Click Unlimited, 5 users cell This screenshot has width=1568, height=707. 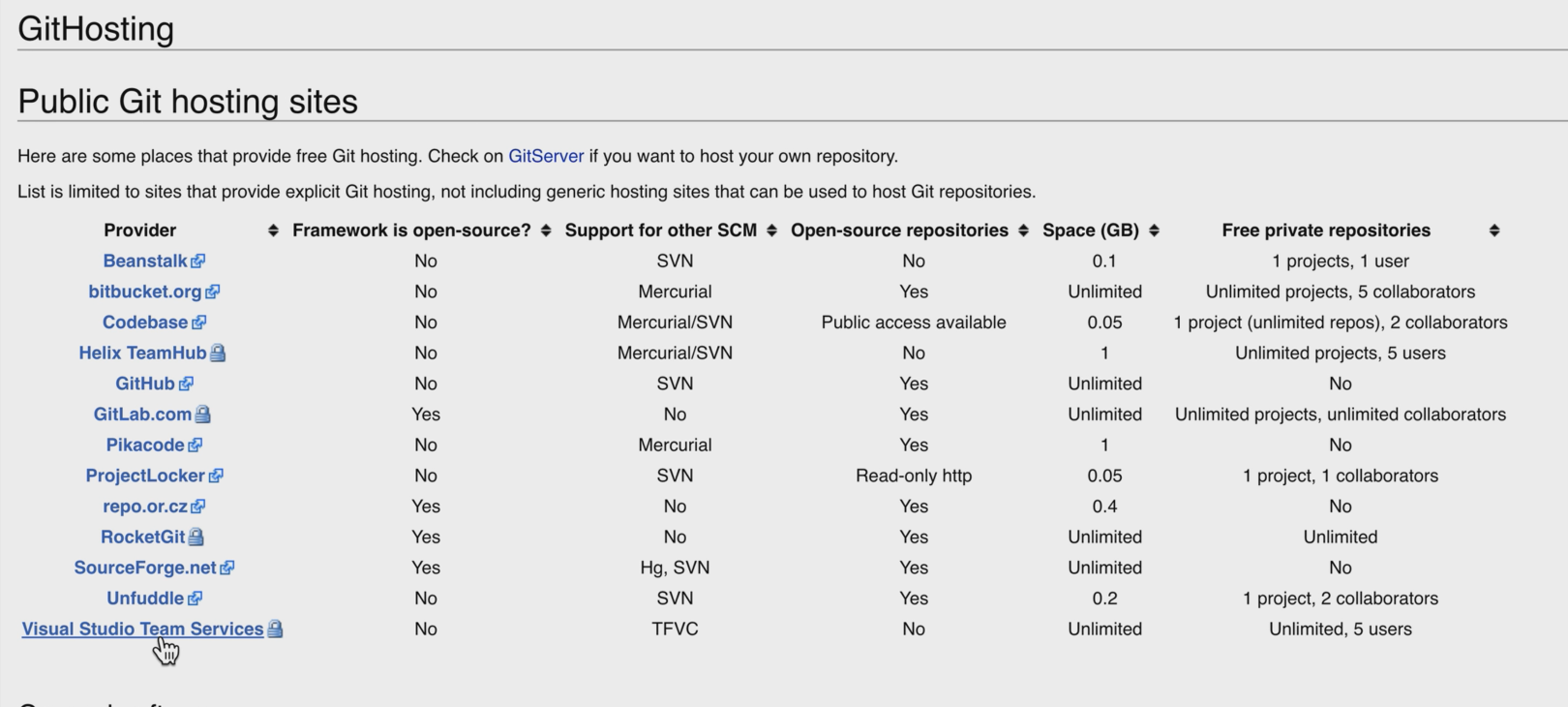click(1341, 629)
